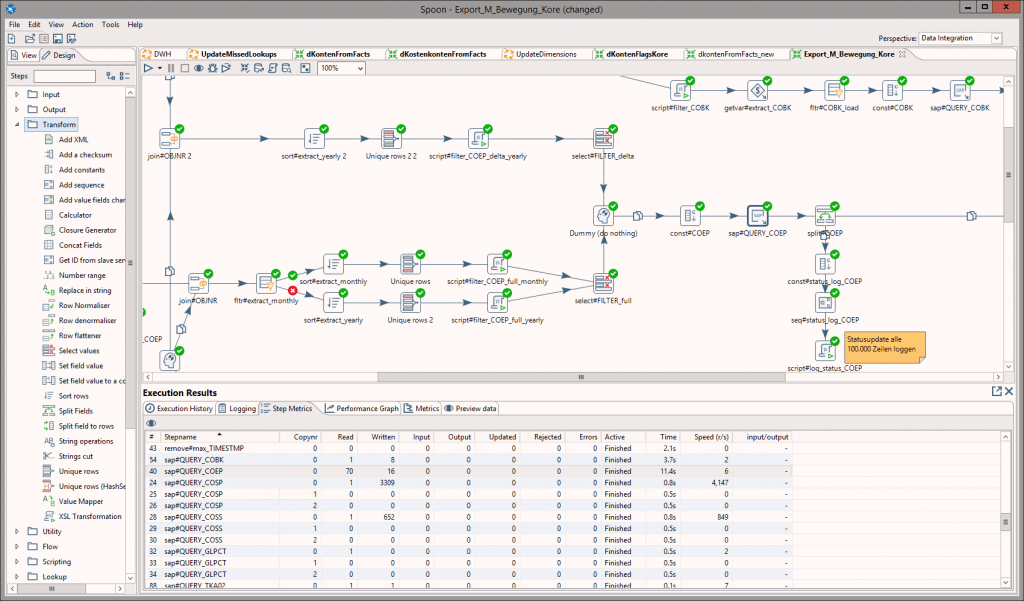Click the horizontal scrollbar under the canvas

(580, 377)
